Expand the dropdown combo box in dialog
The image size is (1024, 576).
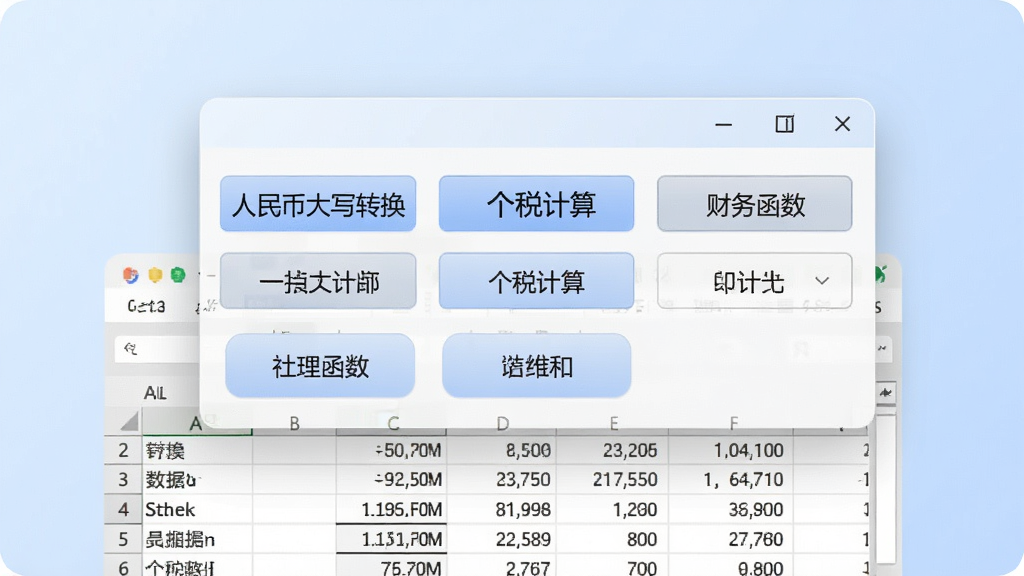pos(754,281)
